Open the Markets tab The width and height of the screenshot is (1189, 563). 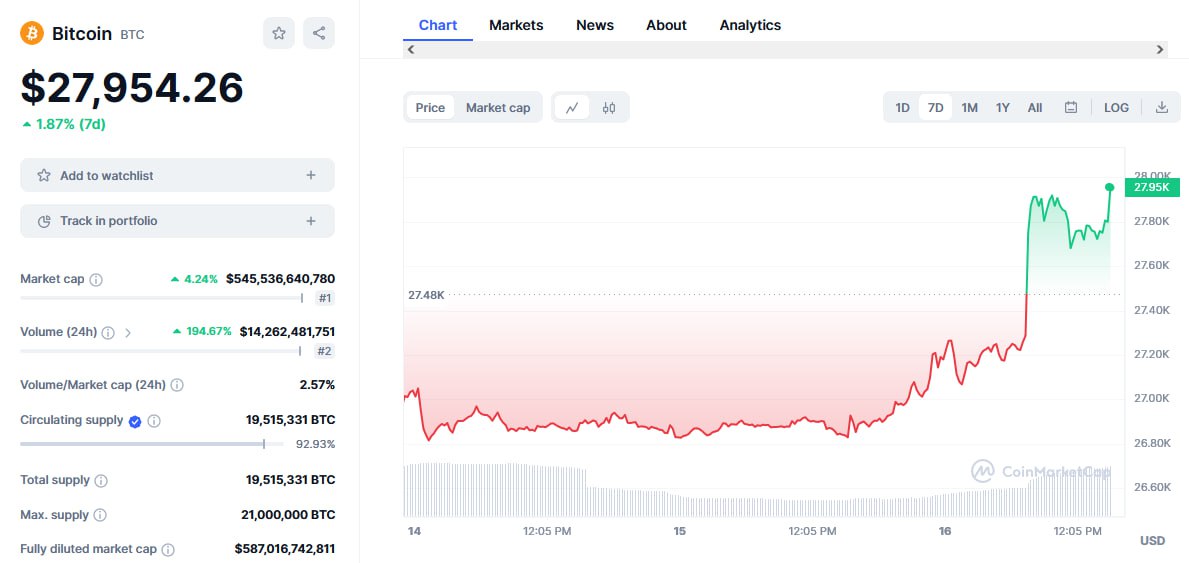[516, 25]
